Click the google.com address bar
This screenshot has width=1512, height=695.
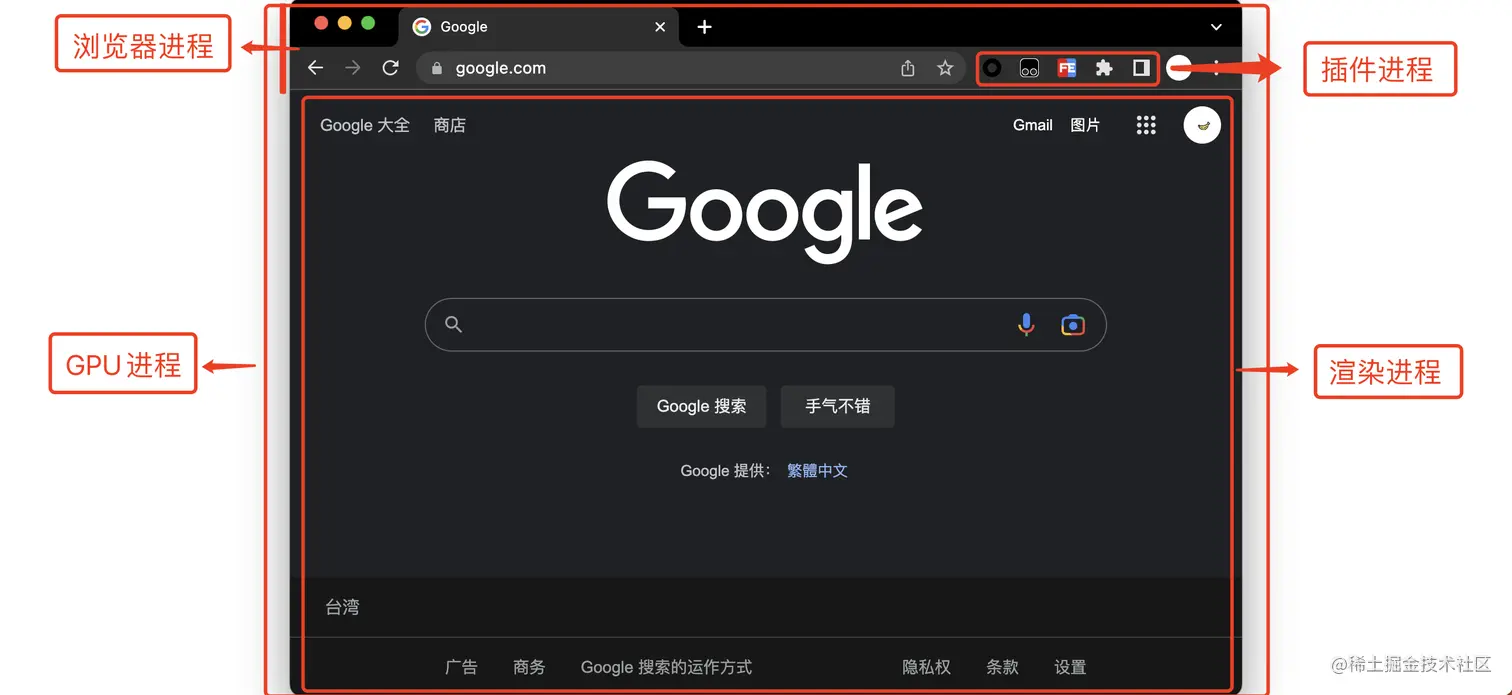click(x=690, y=68)
